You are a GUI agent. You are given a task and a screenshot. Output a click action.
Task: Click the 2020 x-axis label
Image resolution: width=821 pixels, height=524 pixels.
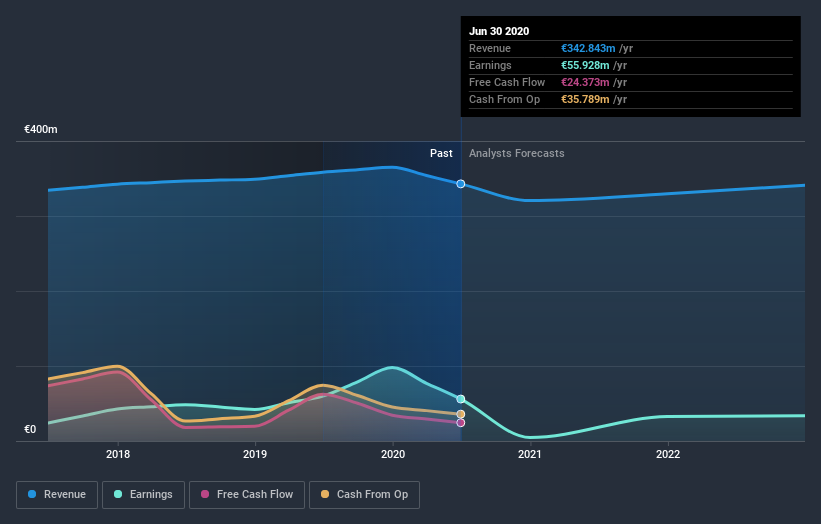[393, 454]
